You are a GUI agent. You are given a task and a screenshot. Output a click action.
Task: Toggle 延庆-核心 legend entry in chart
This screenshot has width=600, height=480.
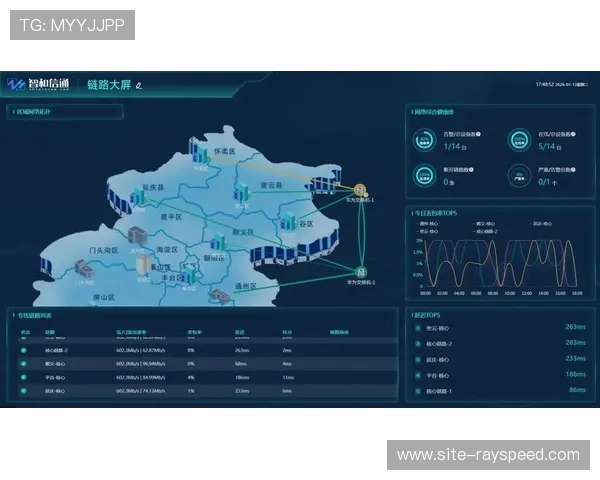[540, 224]
